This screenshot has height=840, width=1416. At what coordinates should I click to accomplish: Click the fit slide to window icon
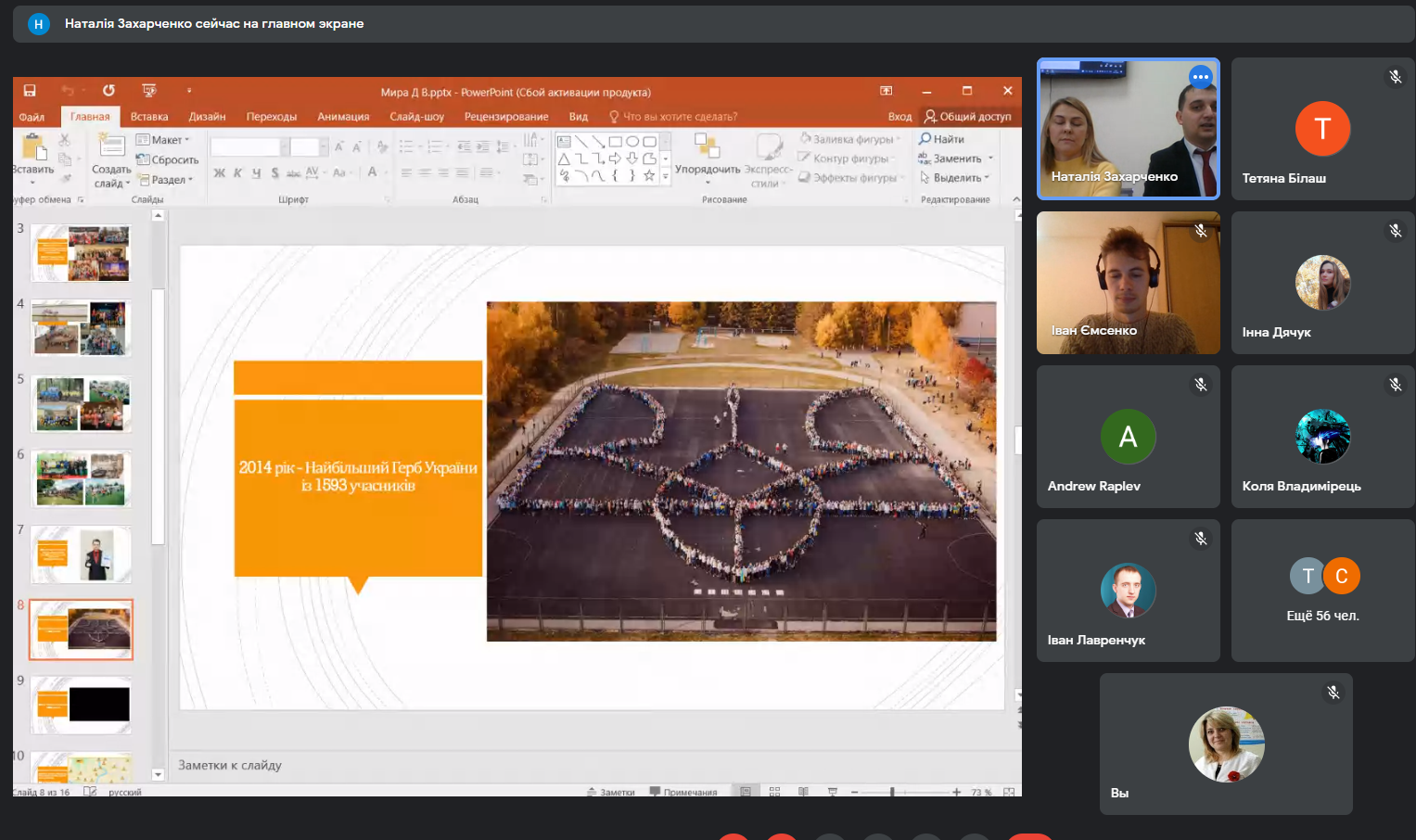tap(1009, 792)
